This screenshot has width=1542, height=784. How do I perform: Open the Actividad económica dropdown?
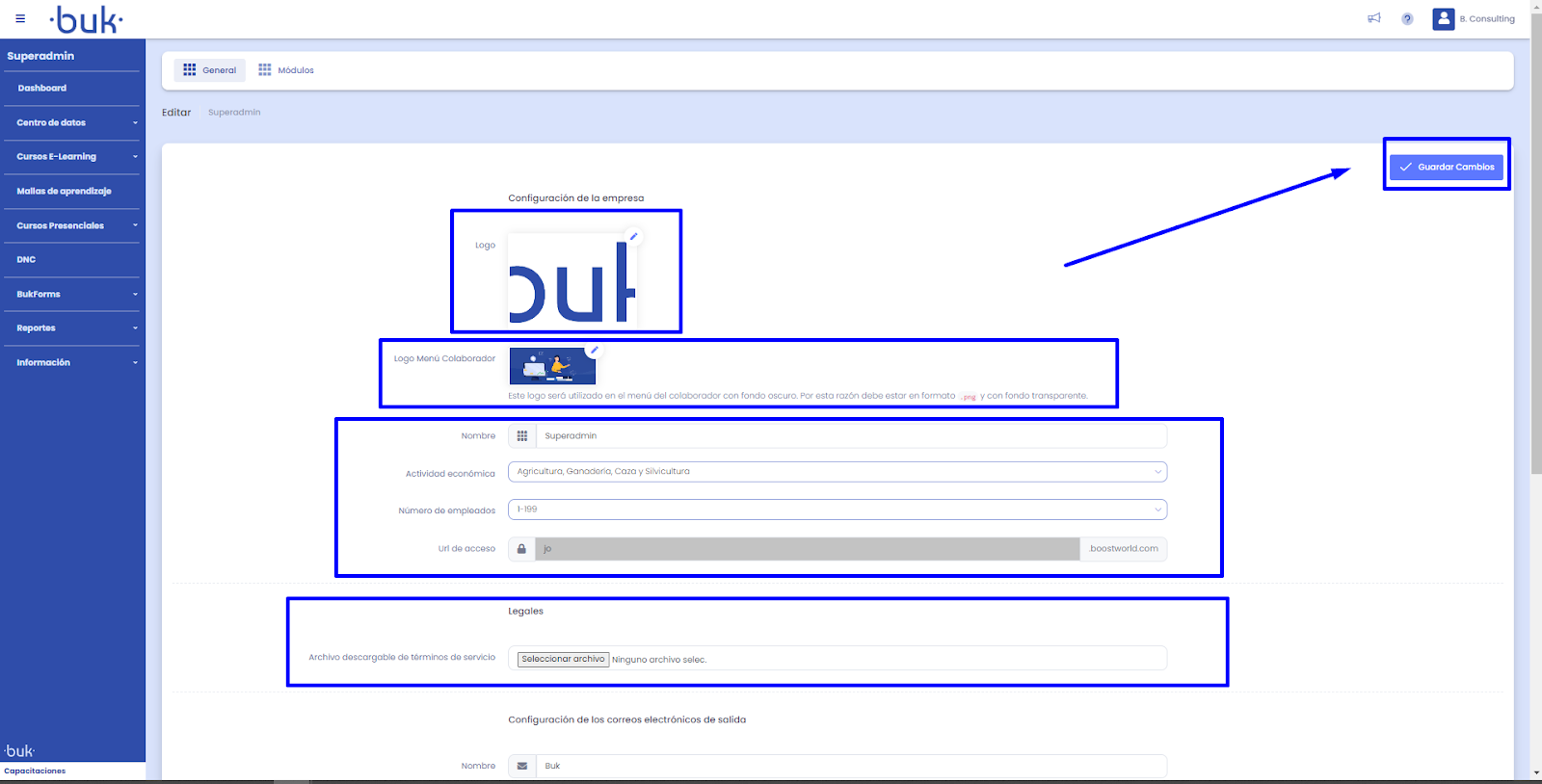(x=837, y=472)
